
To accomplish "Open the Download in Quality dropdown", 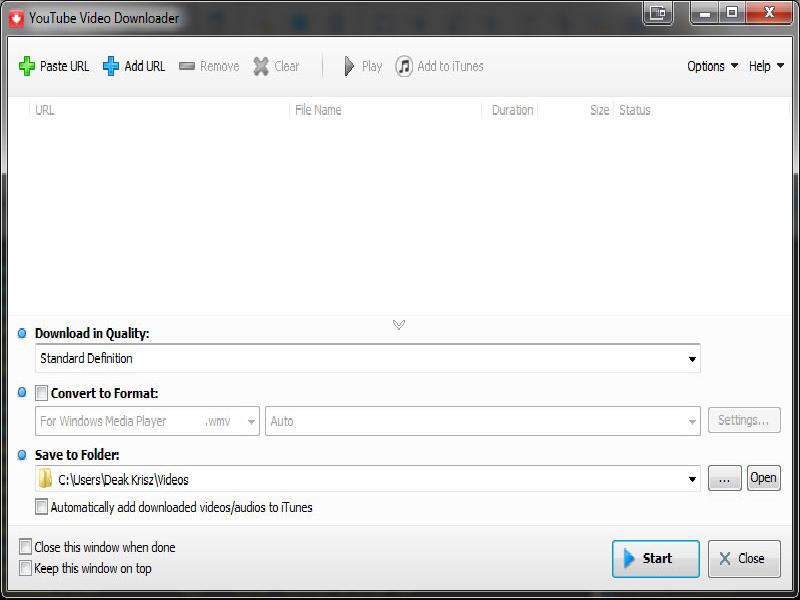I will click(367, 358).
